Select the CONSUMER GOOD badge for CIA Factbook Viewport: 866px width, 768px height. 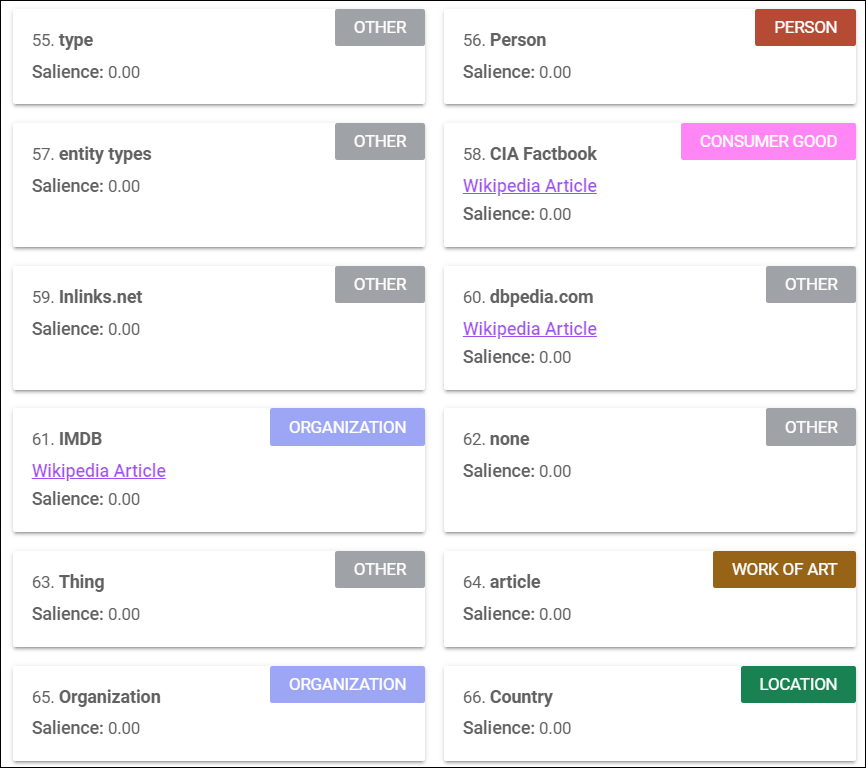768,141
